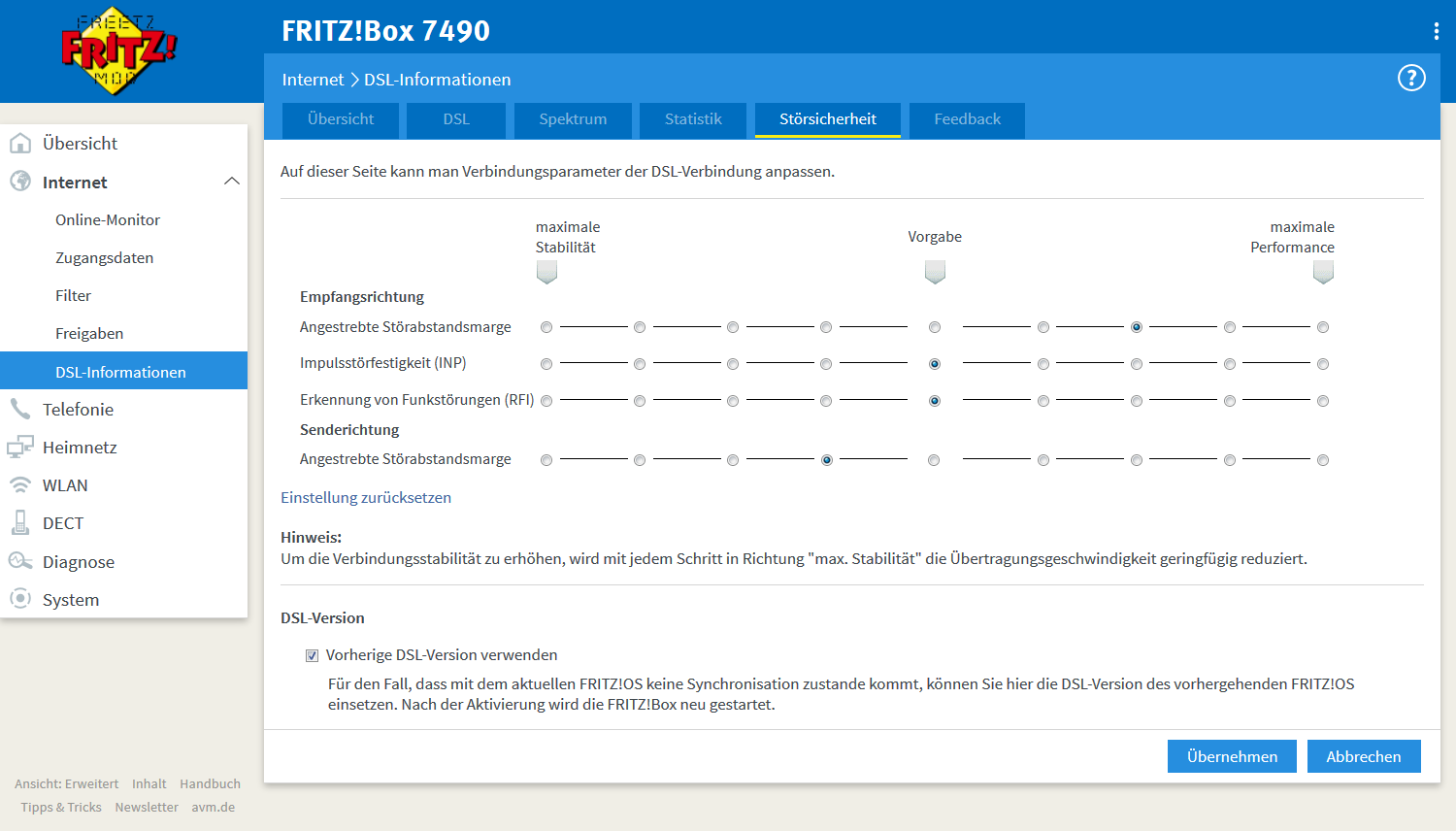This screenshot has width=1456, height=831.
Task: Click the Übersicht home icon in sidebar
Action: coord(20,144)
